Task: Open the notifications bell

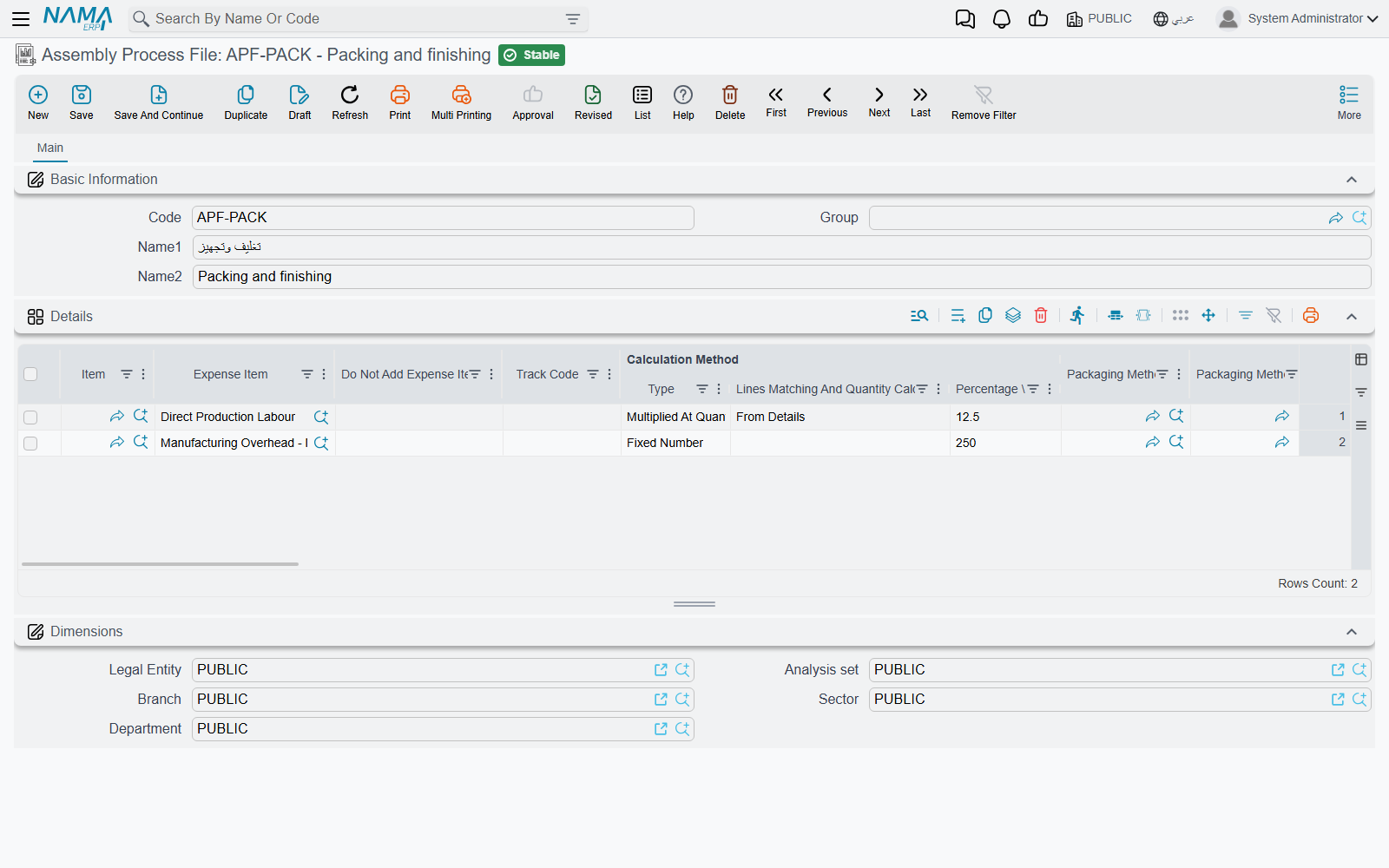Action: point(1002,19)
